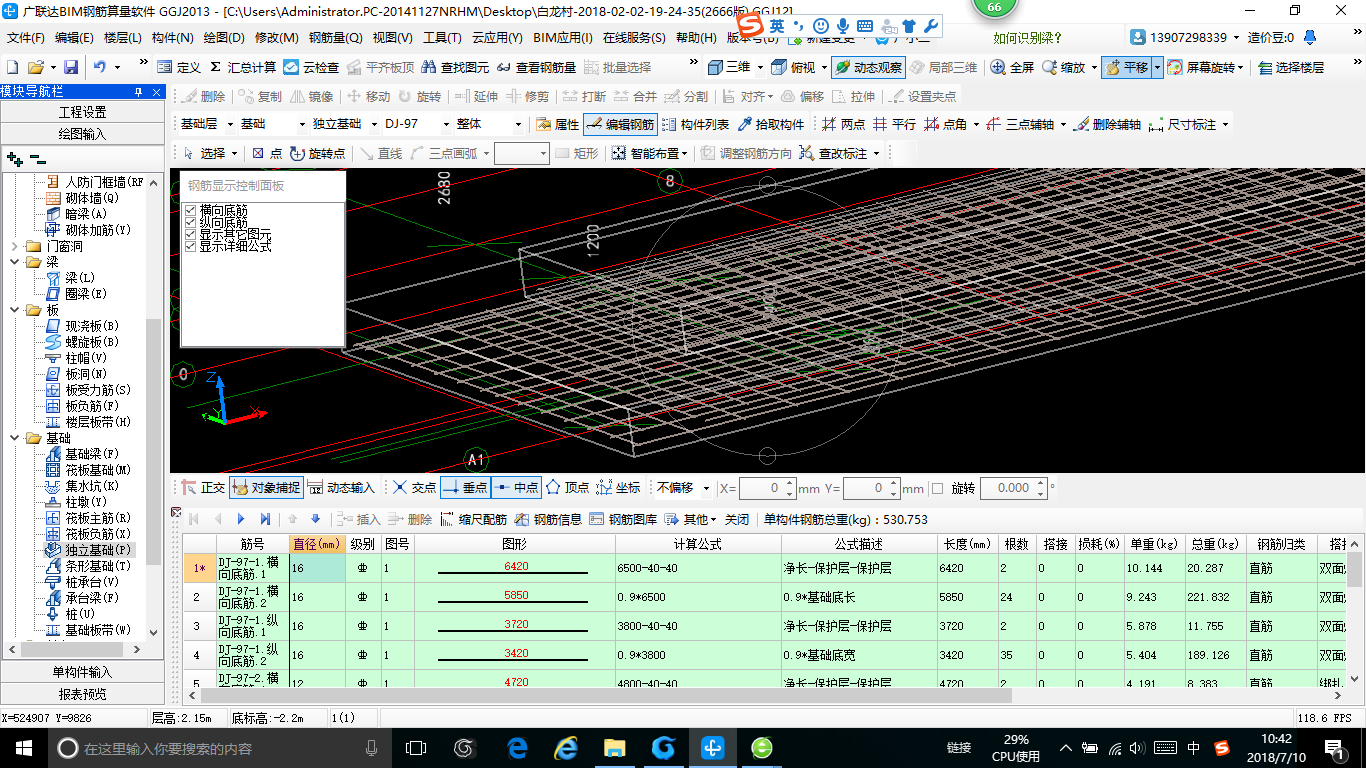Image resolution: width=1366 pixels, height=768 pixels.
Task: Click the X coordinate input field
Action: [x=767, y=488]
